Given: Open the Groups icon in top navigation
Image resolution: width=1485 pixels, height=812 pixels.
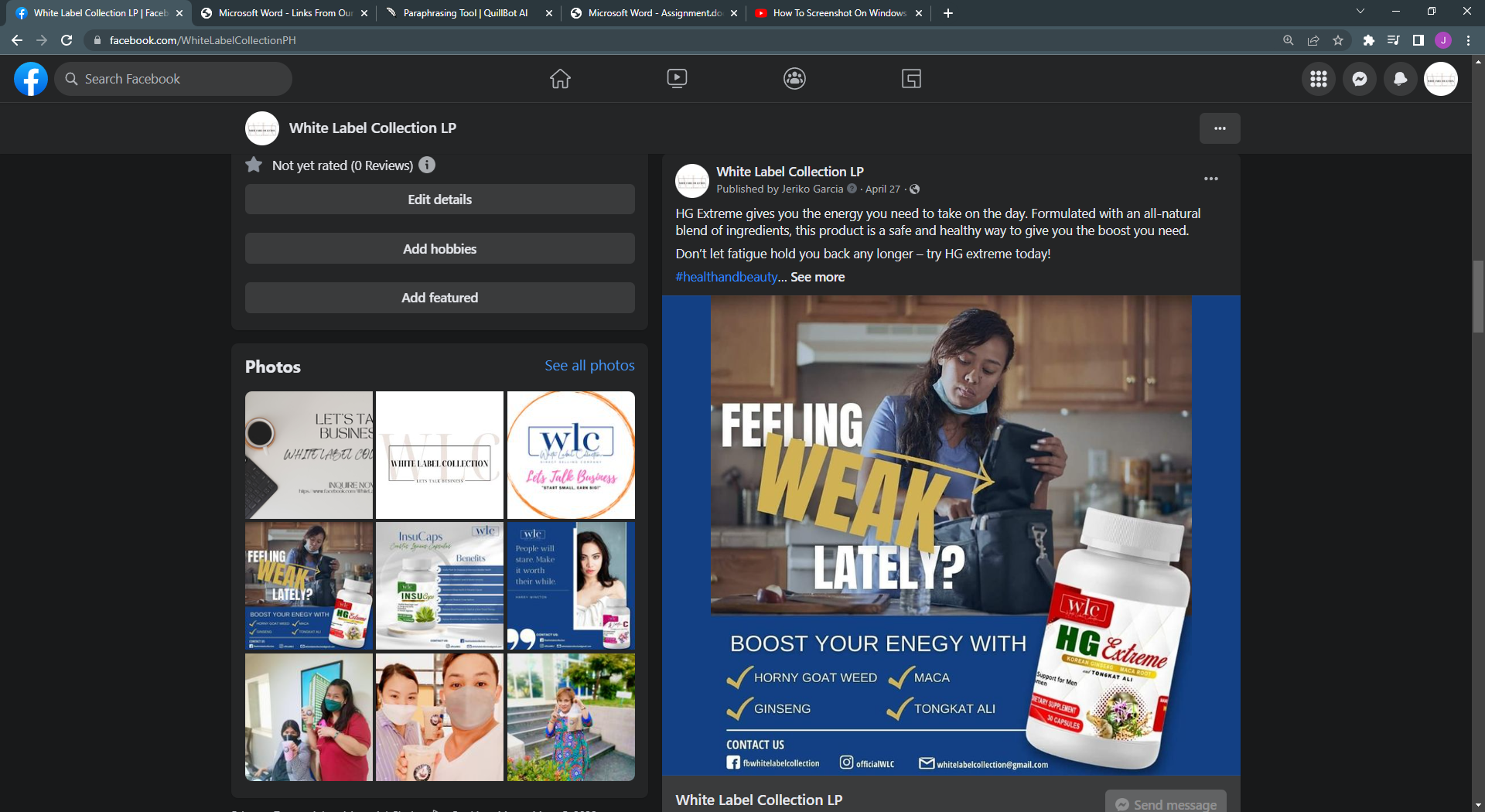Looking at the screenshot, I should pyautogui.click(x=794, y=79).
